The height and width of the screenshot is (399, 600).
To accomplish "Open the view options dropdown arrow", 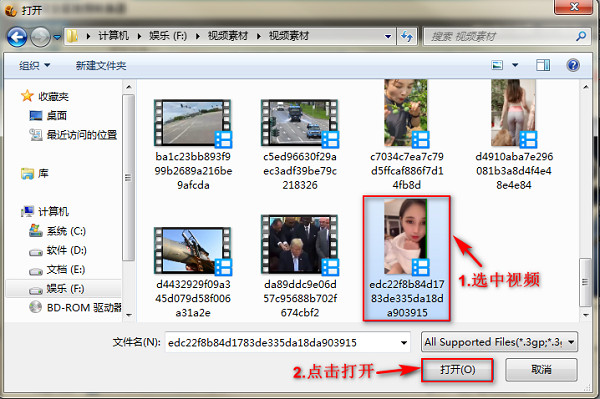I will [515, 65].
